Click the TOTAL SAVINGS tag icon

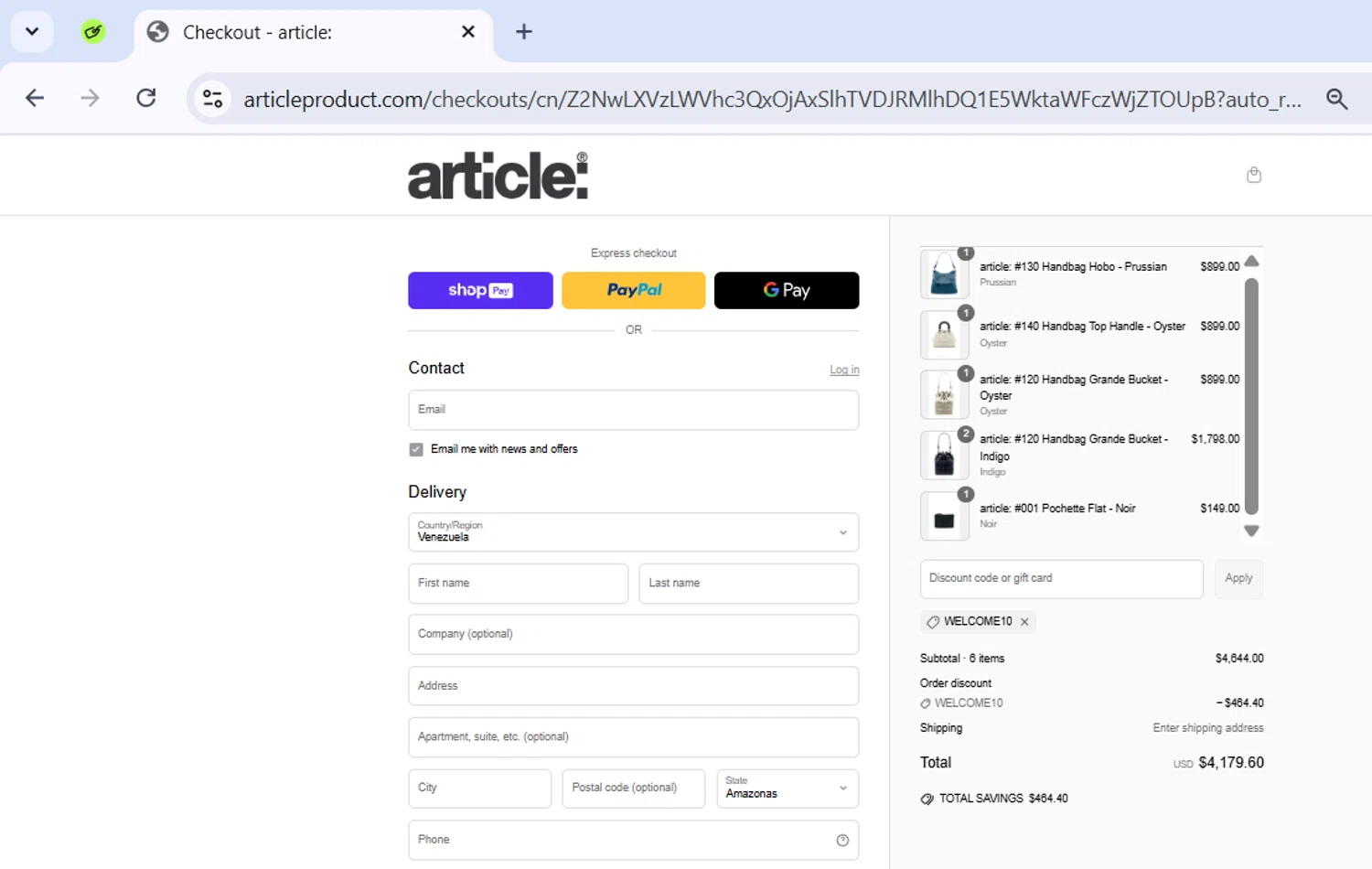point(927,799)
